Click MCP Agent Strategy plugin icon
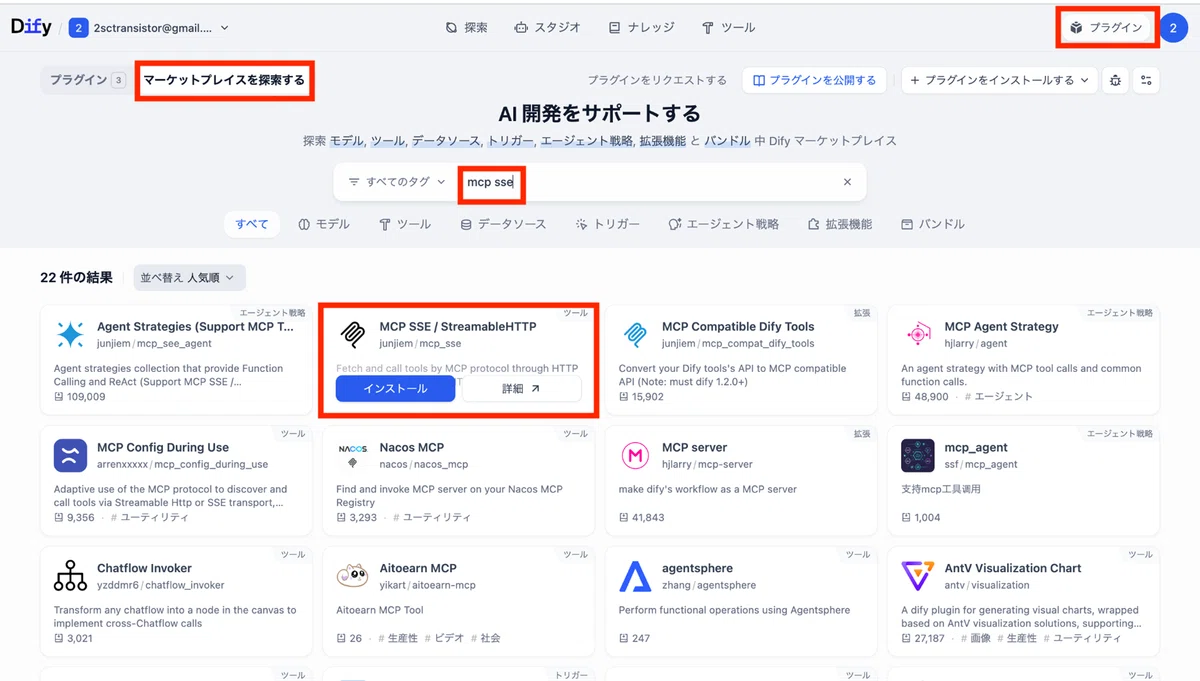Viewport: 1200px width, 681px height. [918, 334]
